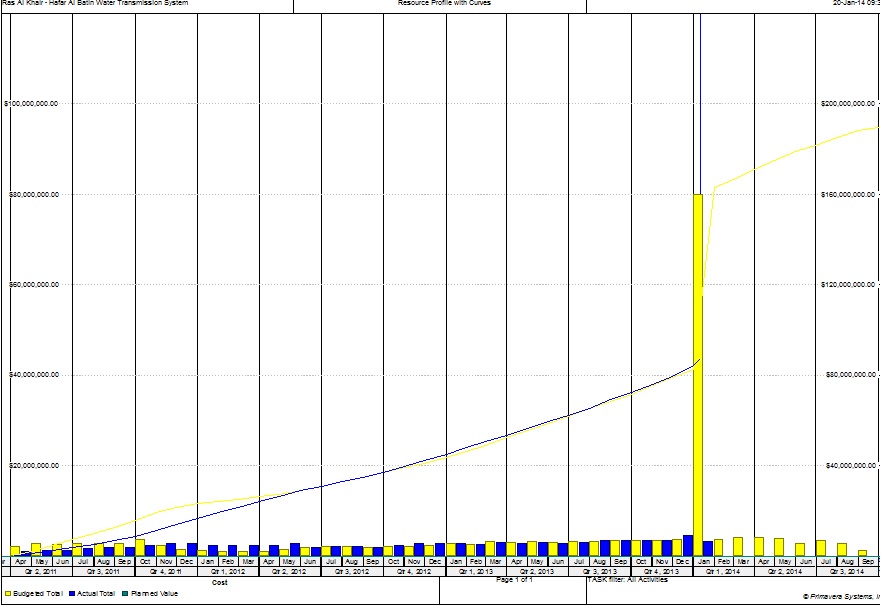The height and width of the screenshot is (615, 887).
Task: Select the 'Planned Value' legend label
Action: click(154, 594)
